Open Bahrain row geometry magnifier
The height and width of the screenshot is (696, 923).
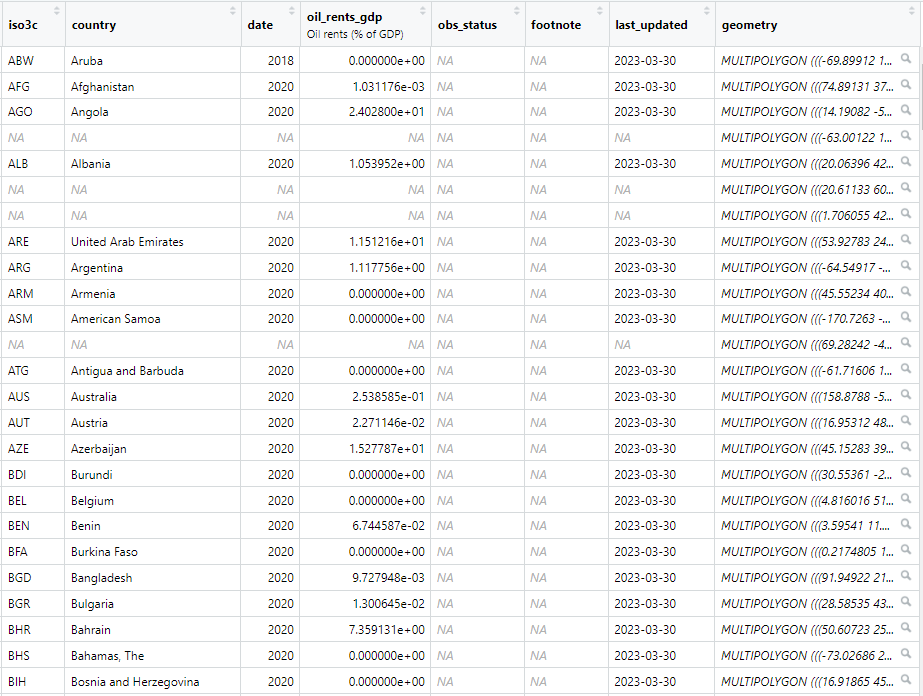point(906,629)
